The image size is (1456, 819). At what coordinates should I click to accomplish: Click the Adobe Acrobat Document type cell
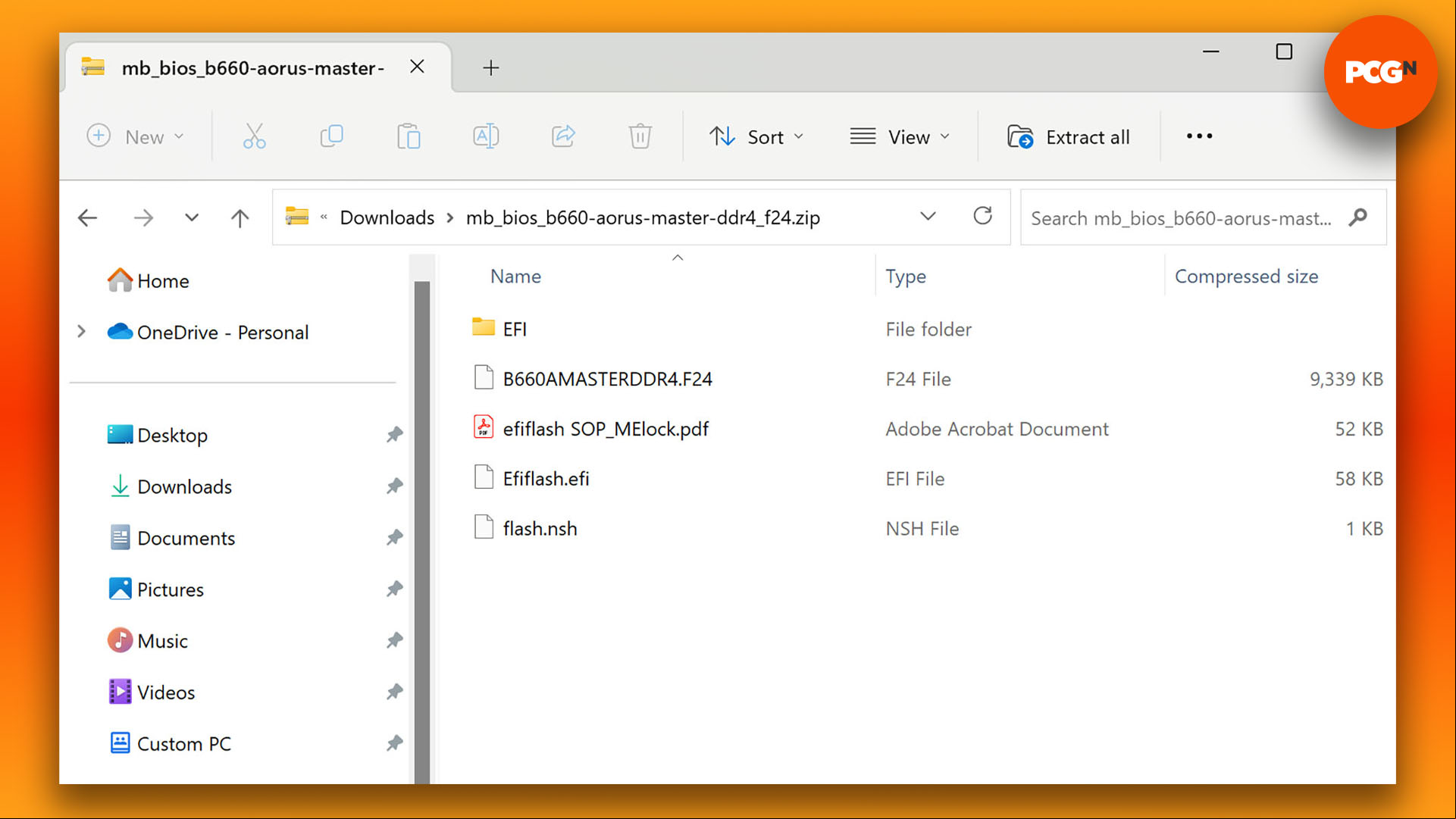coord(997,429)
